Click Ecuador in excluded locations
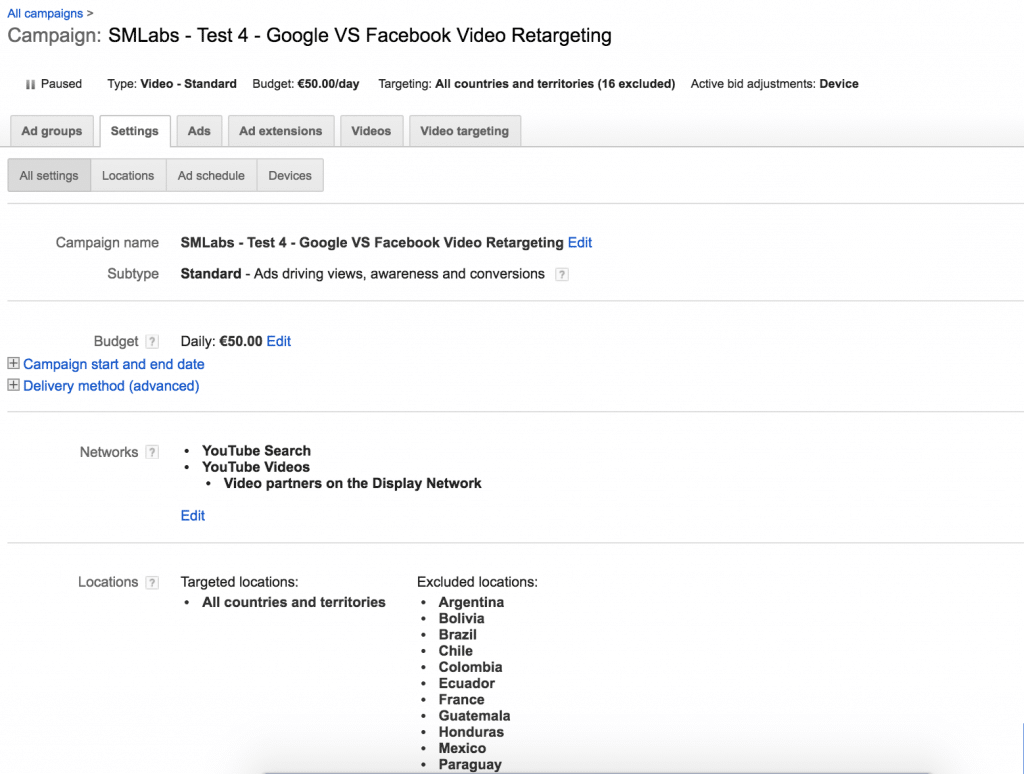This screenshot has height=774, width=1024. (x=467, y=683)
